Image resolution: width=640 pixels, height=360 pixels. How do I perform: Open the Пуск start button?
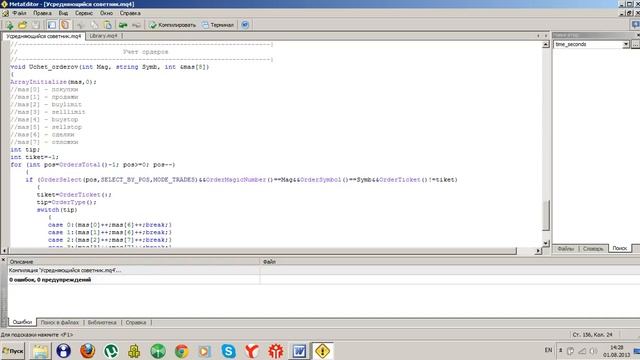tap(13, 351)
